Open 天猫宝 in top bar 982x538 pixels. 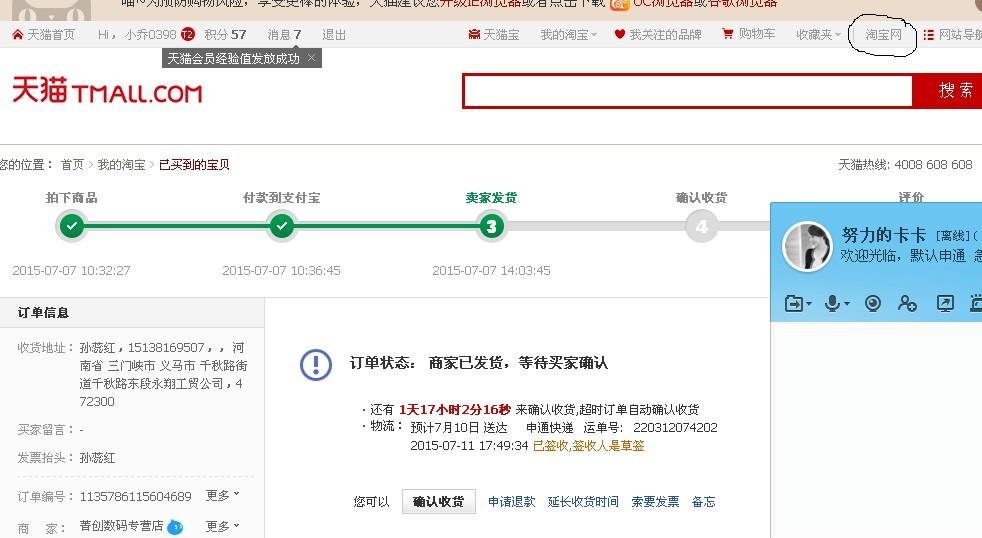tap(501, 34)
